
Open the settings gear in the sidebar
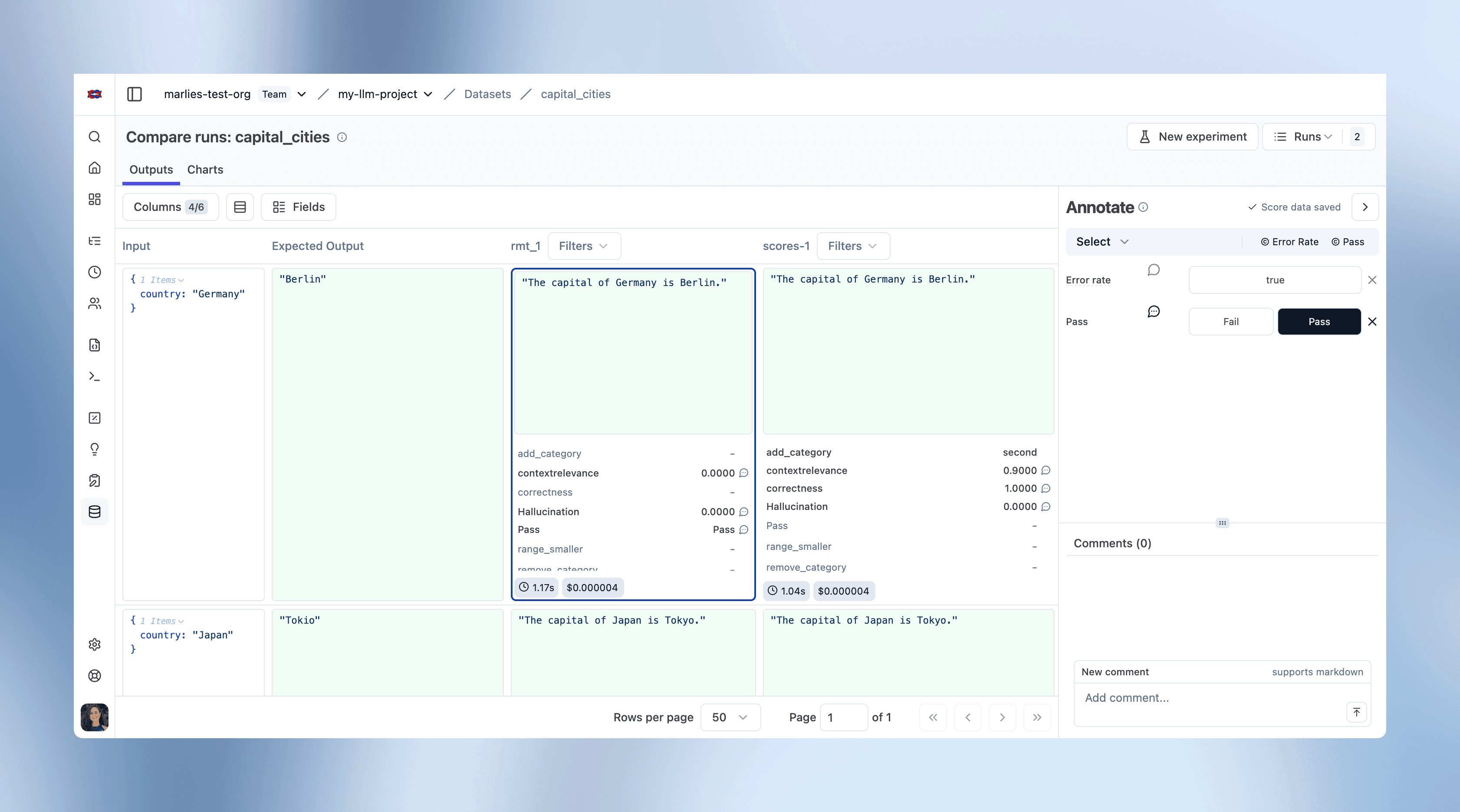(x=94, y=644)
